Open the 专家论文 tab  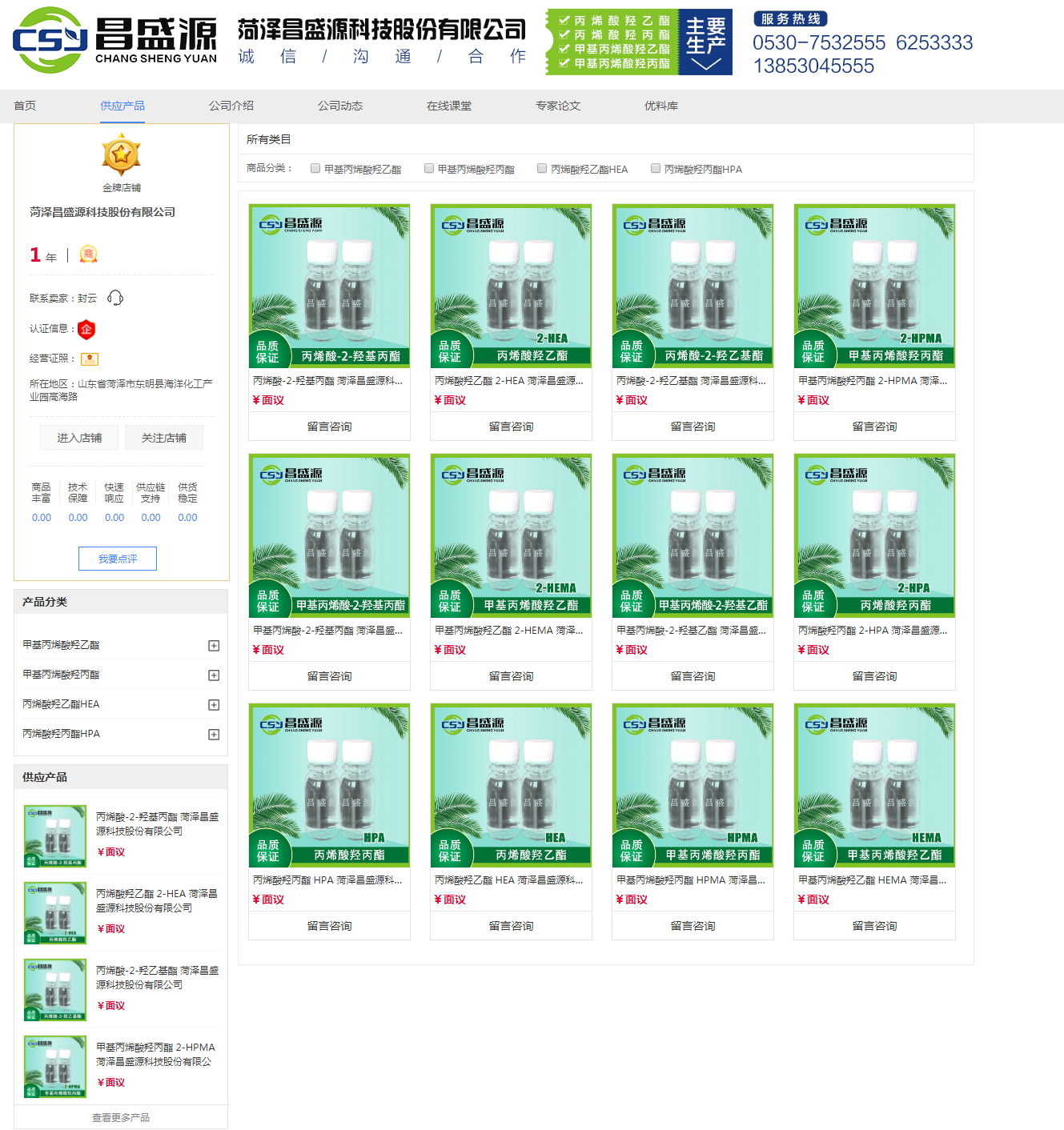point(558,106)
